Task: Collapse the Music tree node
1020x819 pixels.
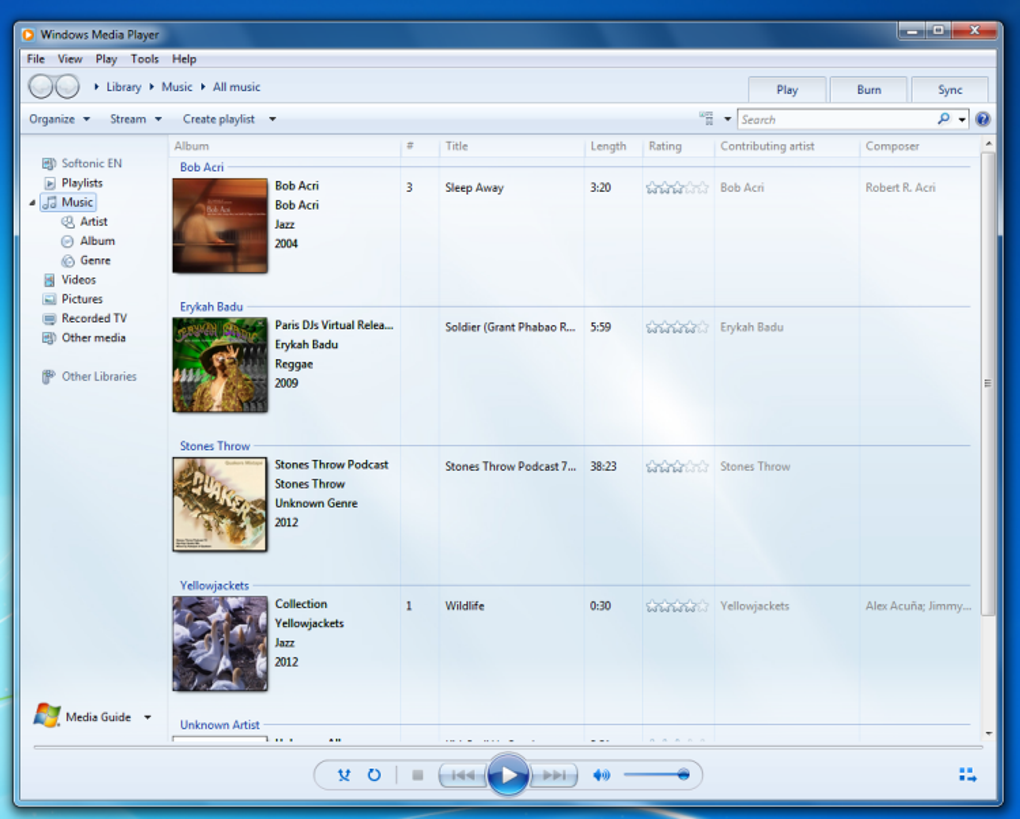Action: point(33,203)
